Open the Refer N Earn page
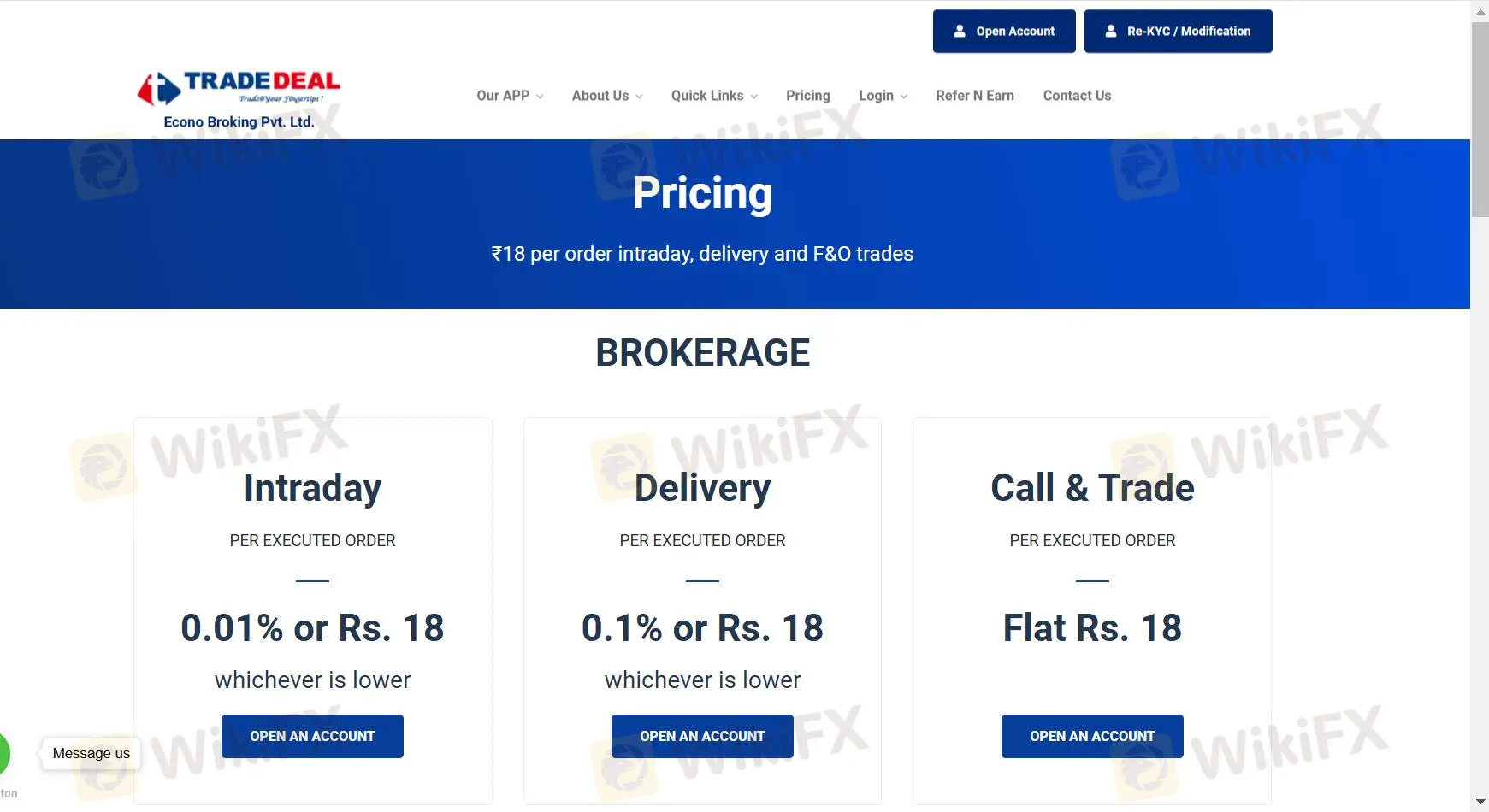 [x=975, y=96]
